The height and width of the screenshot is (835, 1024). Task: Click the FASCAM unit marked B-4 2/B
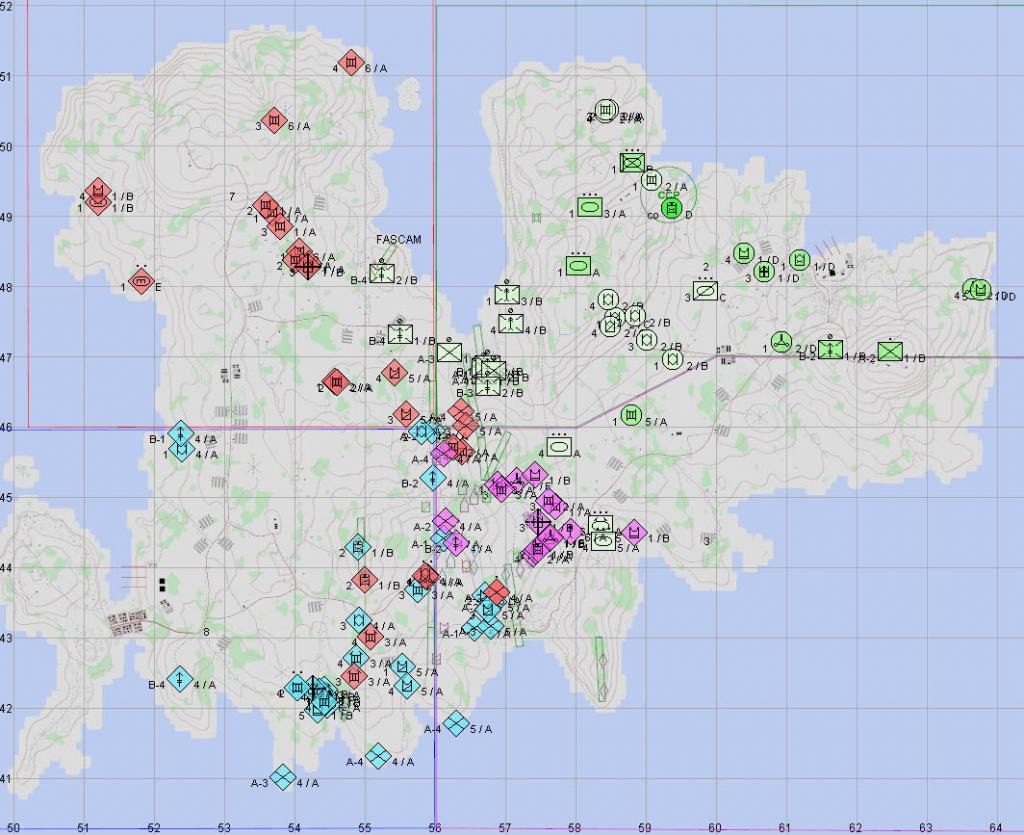coord(382,273)
